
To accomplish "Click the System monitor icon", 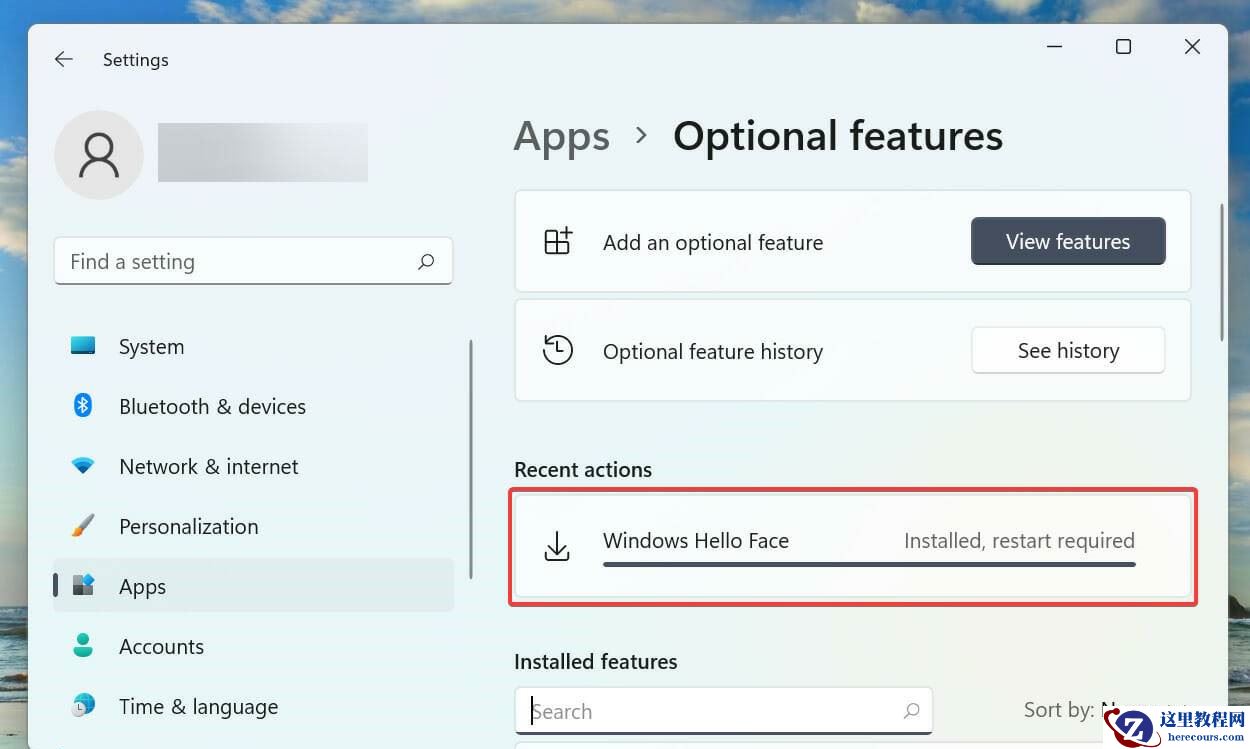I will (83, 346).
